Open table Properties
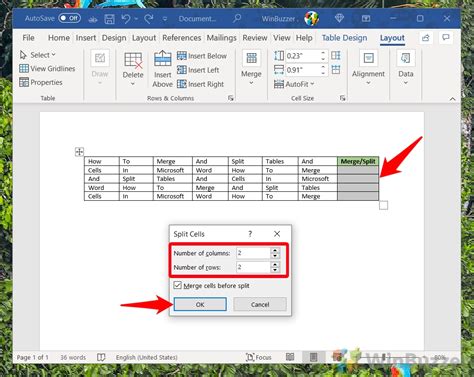Viewport: 474px width, 377px height. pyautogui.click(x=41, y=82)
